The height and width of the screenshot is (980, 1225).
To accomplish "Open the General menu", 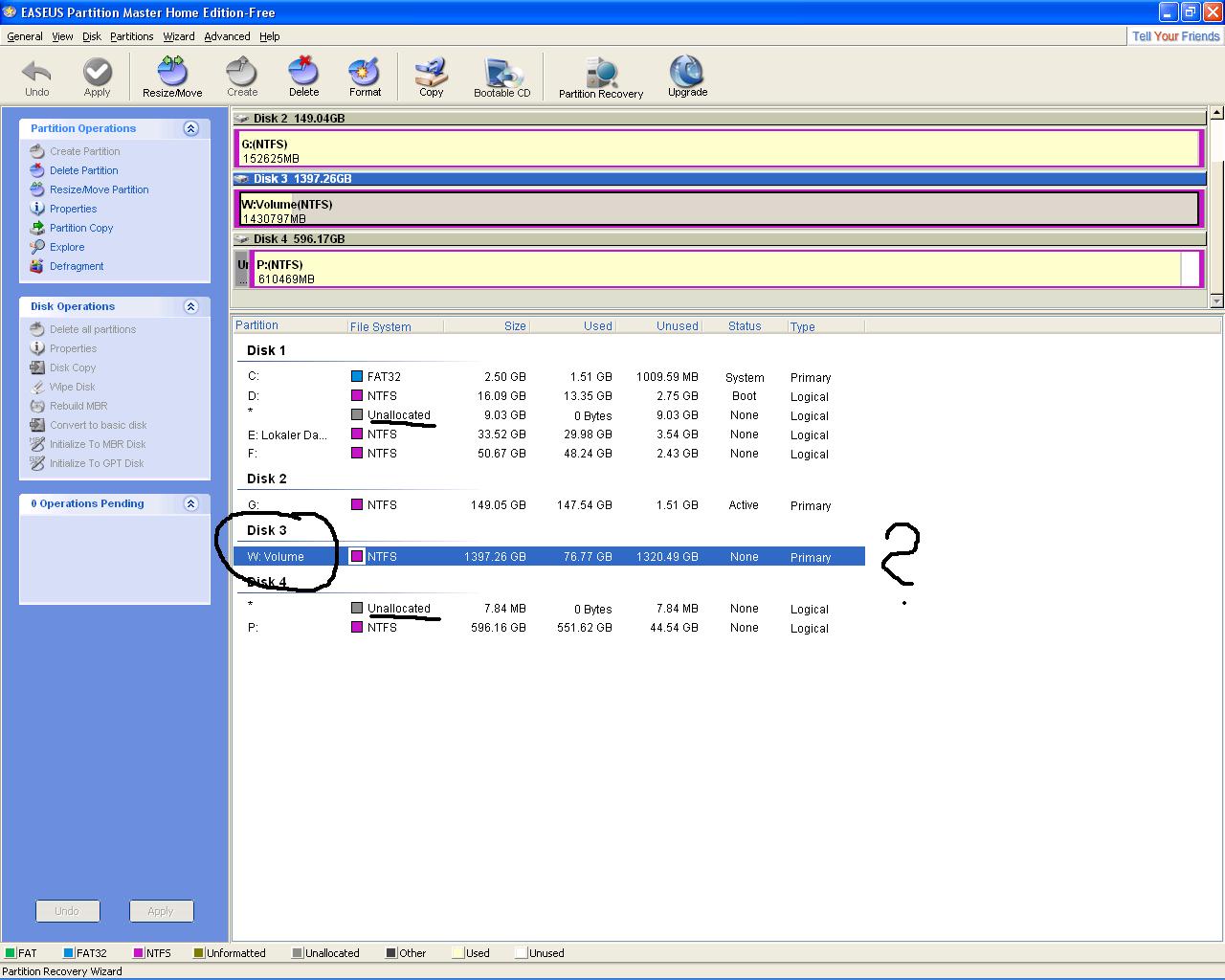I will click(25, 36).
